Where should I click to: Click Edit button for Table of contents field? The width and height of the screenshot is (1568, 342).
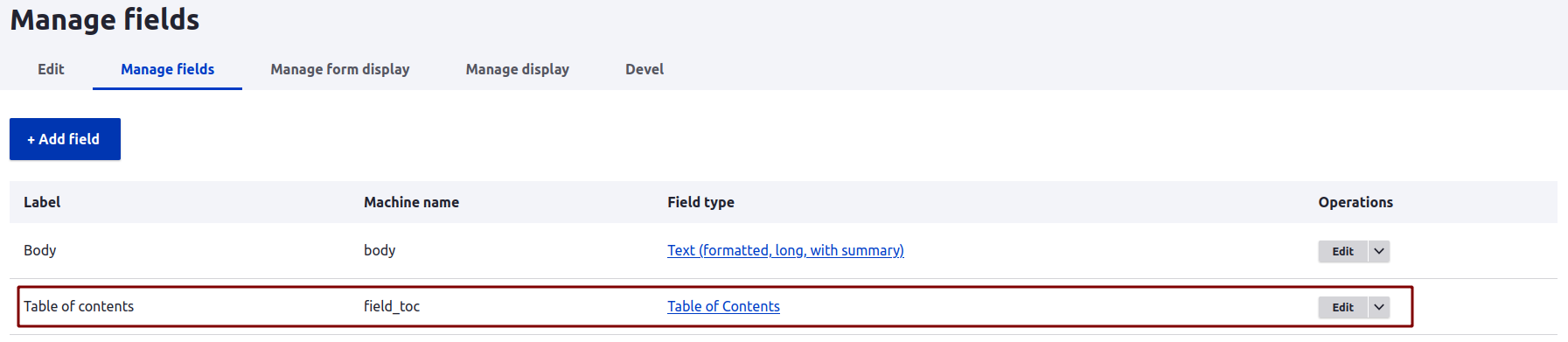point(1342,307)
